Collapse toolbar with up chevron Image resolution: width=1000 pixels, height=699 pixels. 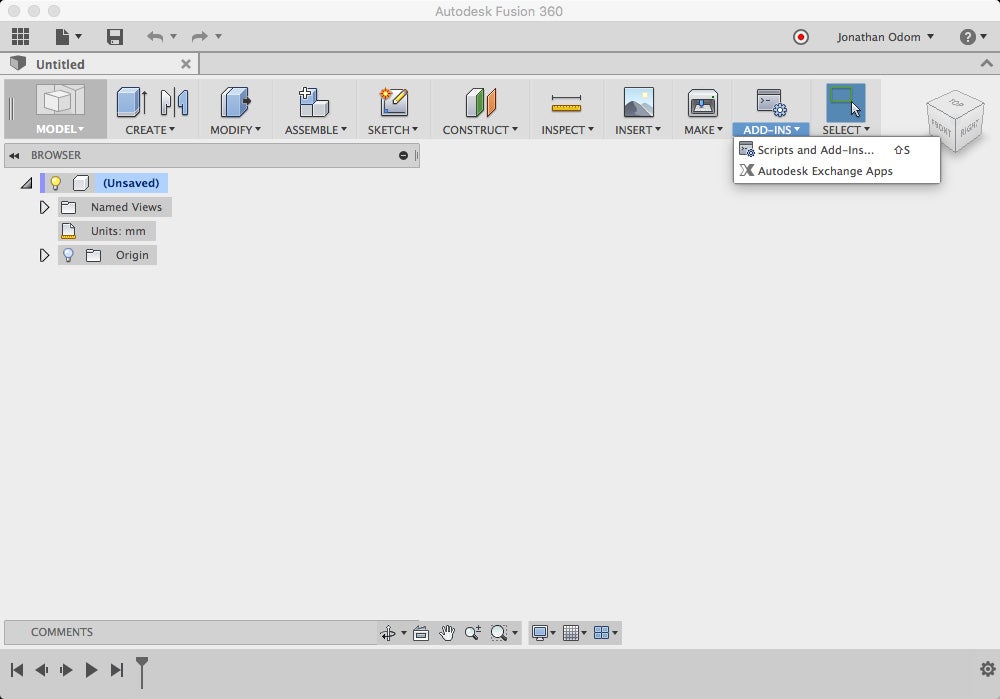(x=986, y=63)
